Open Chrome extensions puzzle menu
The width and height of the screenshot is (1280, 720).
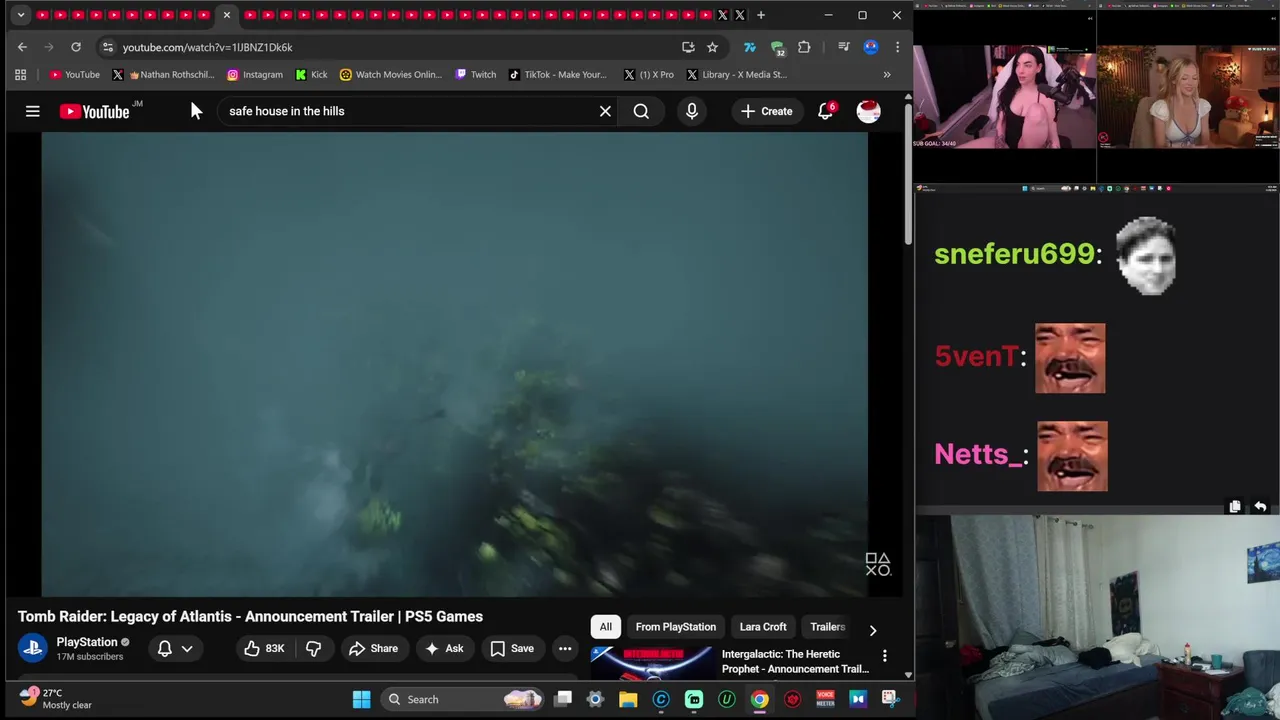pos(804,47)
